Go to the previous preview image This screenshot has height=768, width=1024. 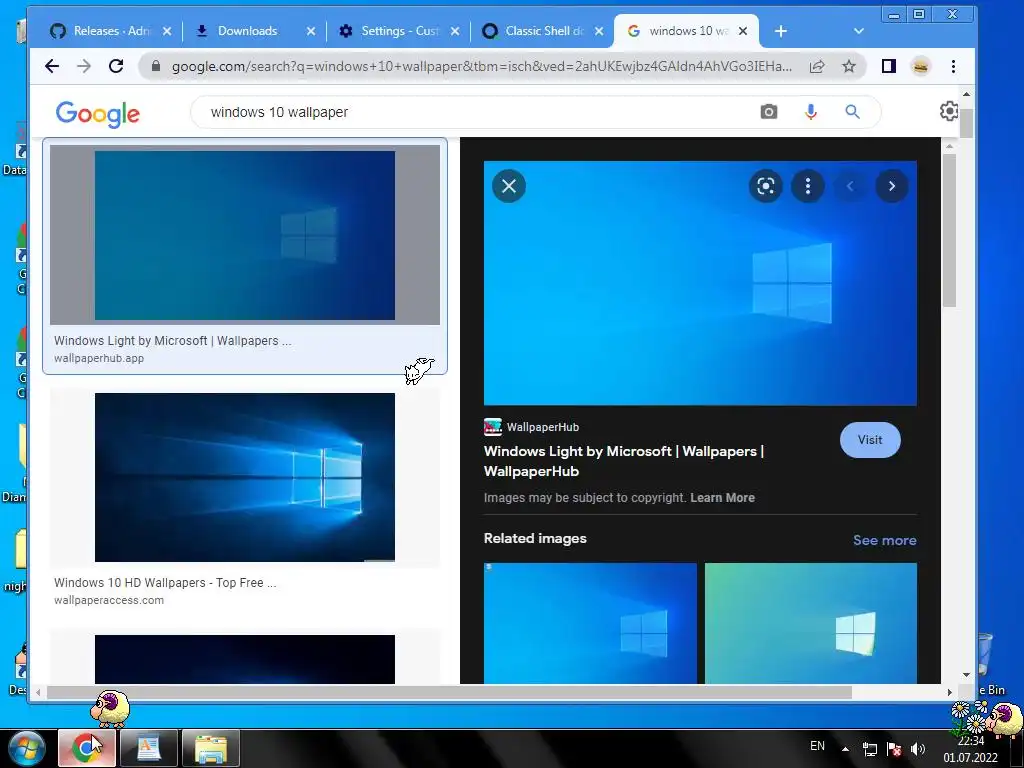850,186
